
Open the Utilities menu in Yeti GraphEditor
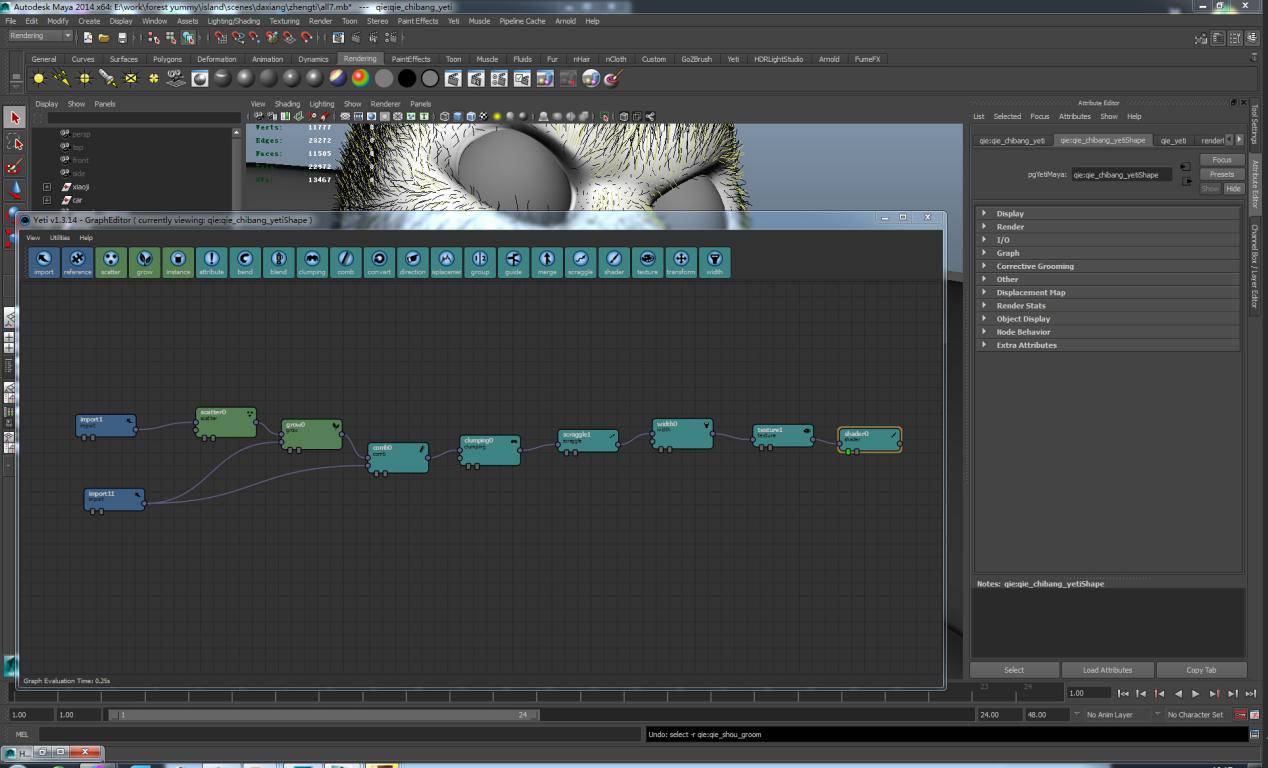(60, 238)
